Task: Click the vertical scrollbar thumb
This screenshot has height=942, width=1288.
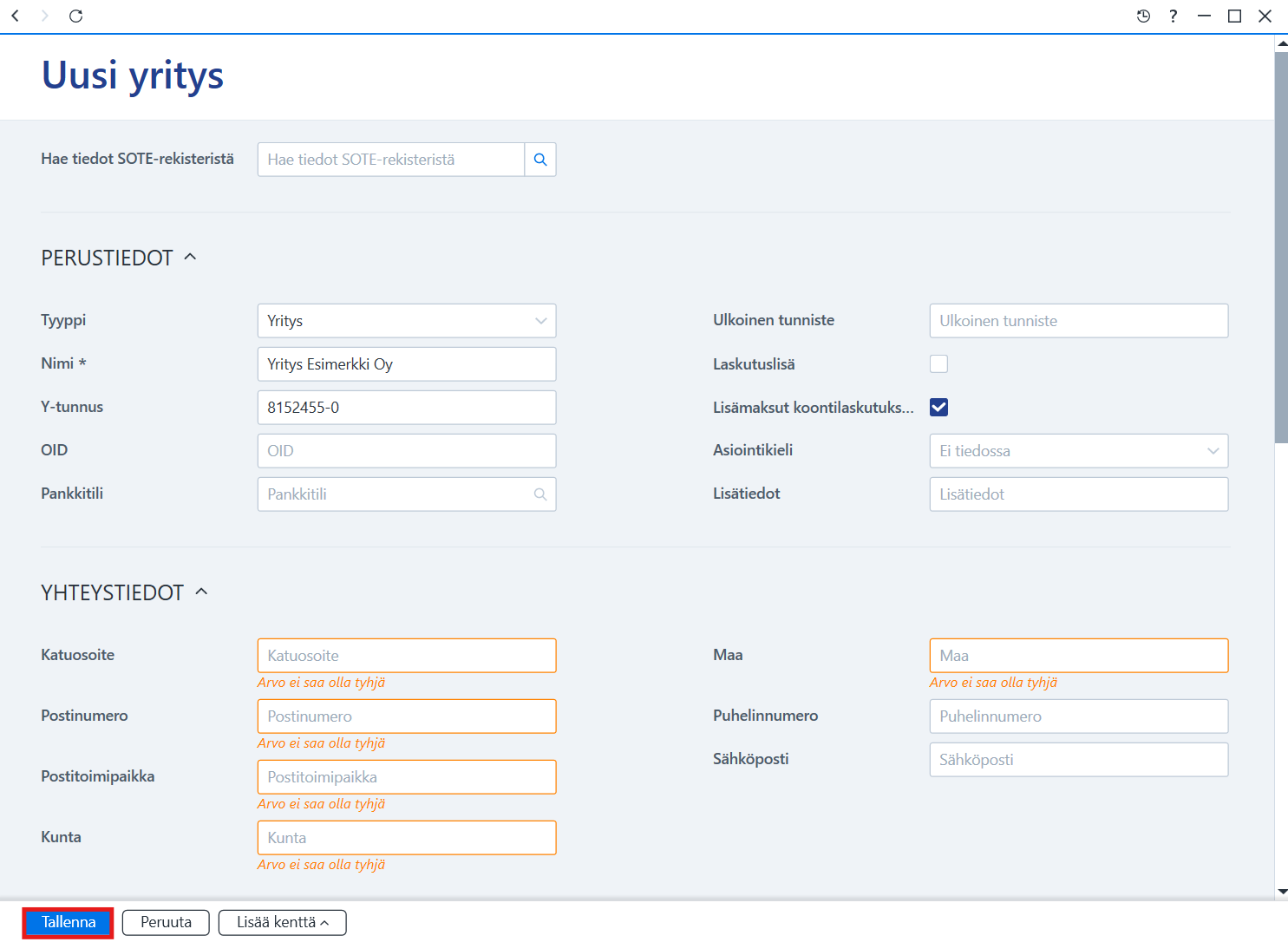Action: [1281, 247]
